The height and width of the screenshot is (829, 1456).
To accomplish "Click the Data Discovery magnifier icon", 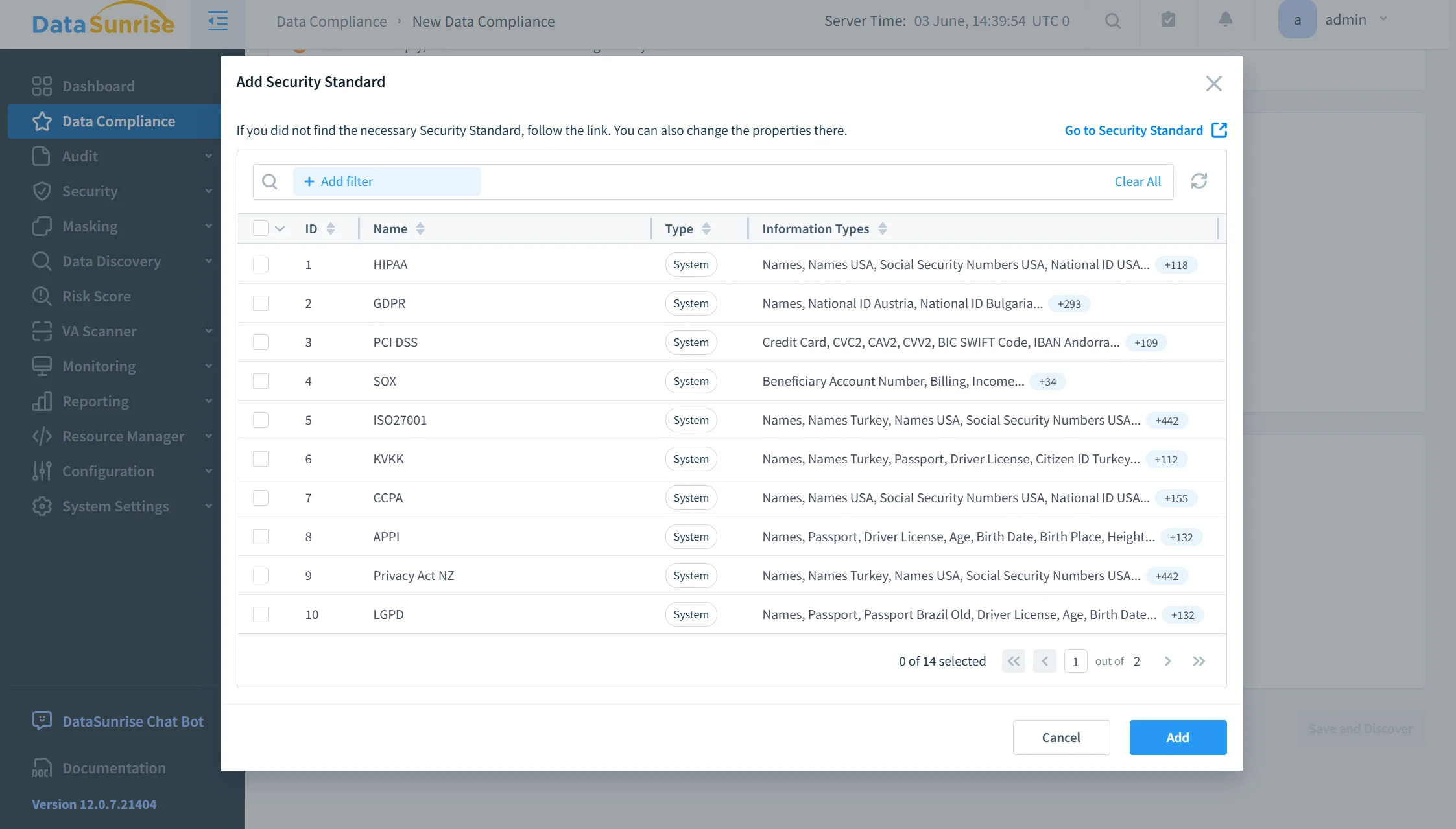I will (x=42, y=261).
